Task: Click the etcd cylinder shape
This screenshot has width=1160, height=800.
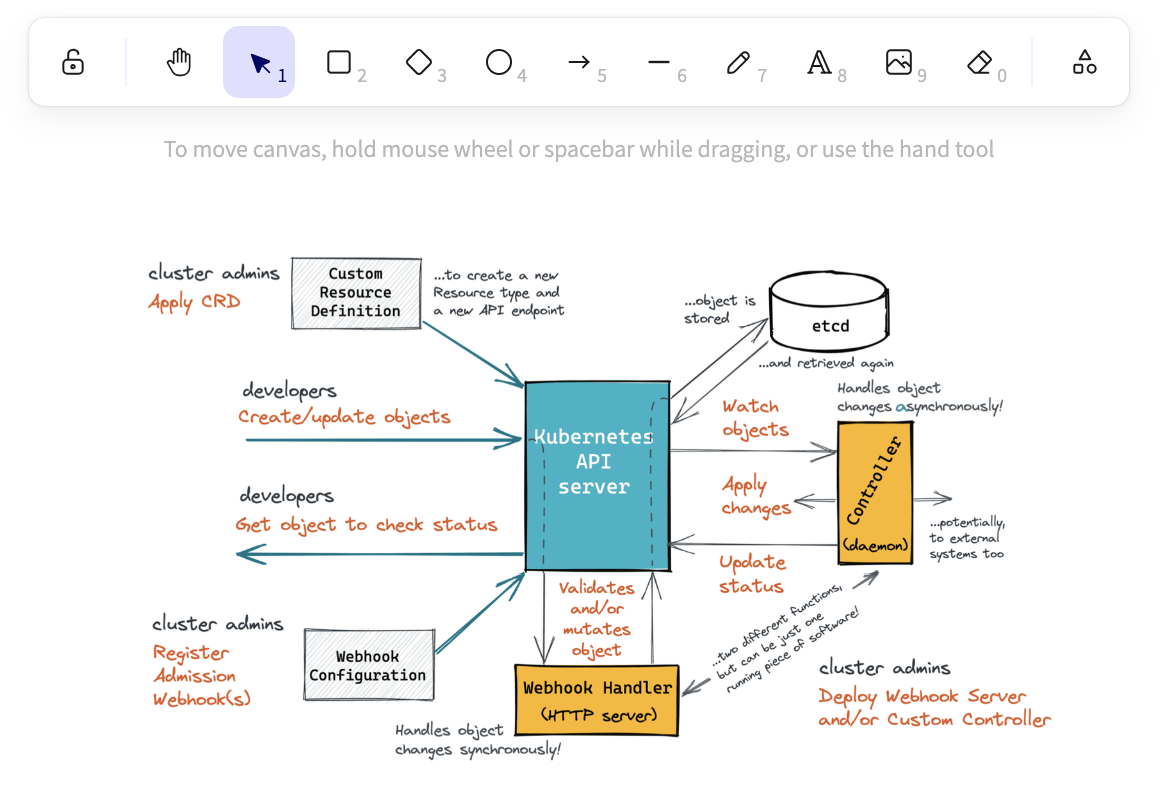Action: tap(829, 311)
